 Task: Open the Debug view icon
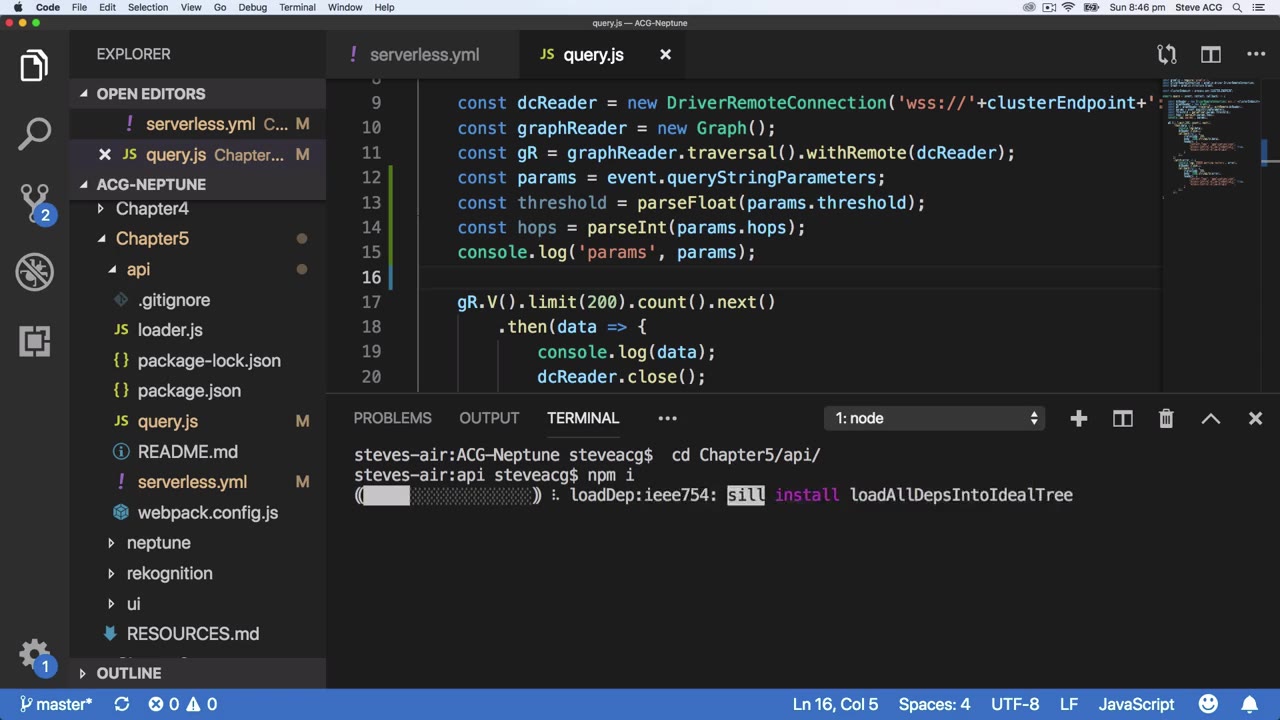[x=34, y=272]
